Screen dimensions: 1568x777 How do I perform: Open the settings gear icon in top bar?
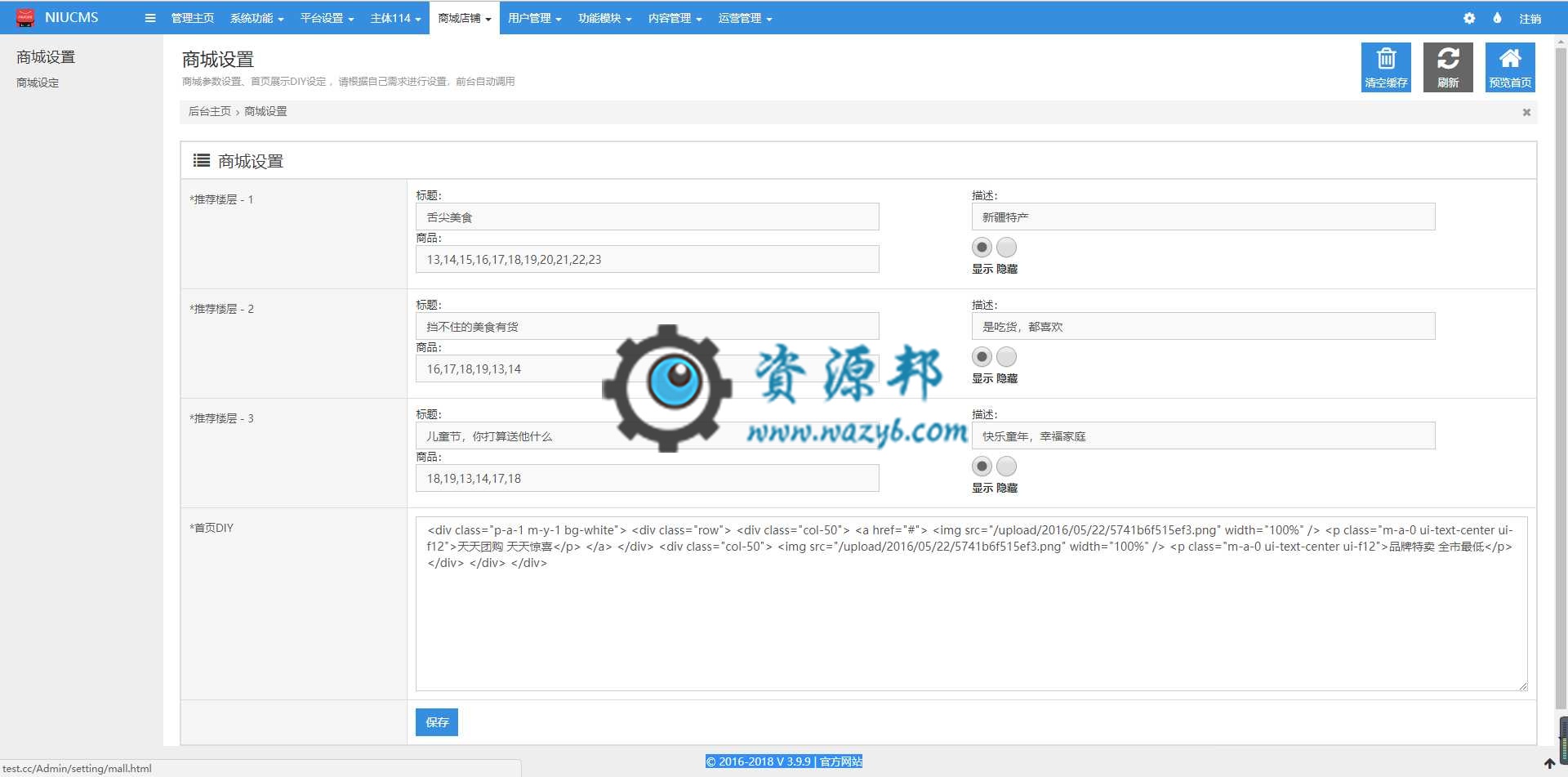click(1468, 18)
